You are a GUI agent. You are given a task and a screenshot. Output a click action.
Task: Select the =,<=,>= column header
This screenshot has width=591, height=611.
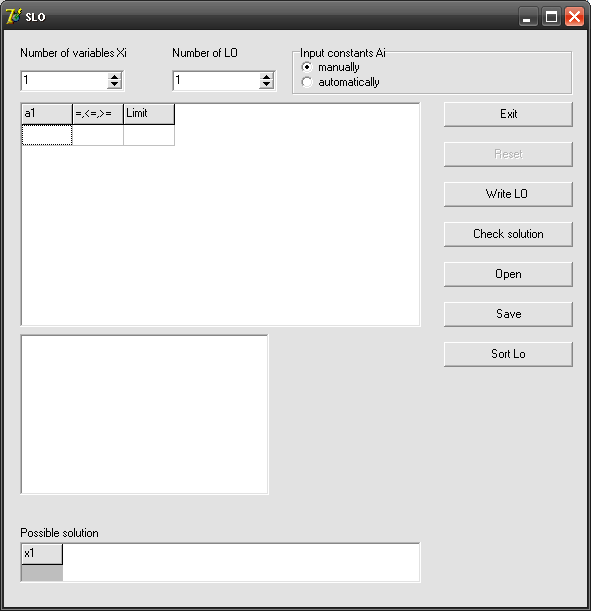pyautogui.click(x=98, y=114)
